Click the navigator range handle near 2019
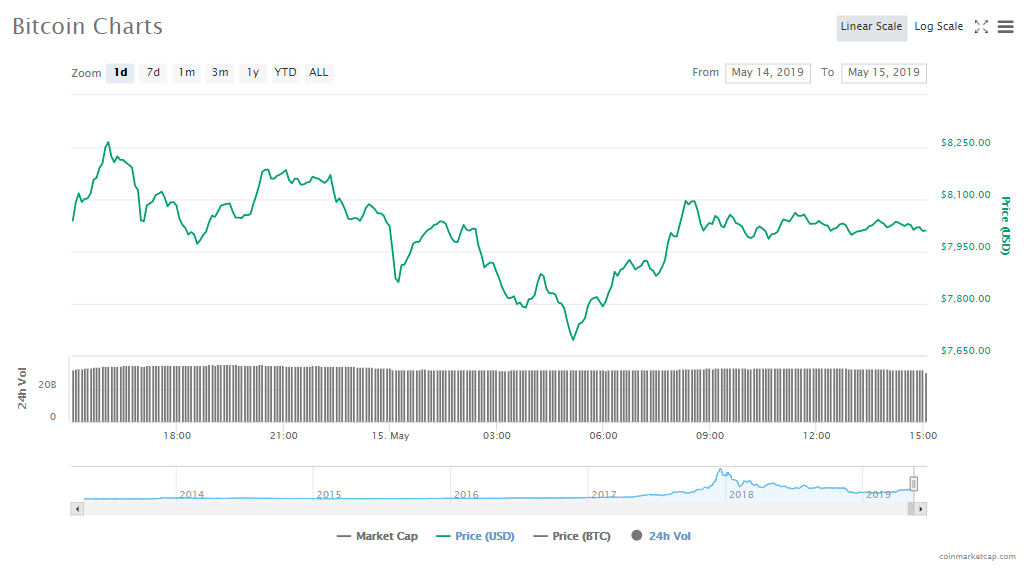The height and width of the screenshot is (570, 1034). (x=913, y=484)
